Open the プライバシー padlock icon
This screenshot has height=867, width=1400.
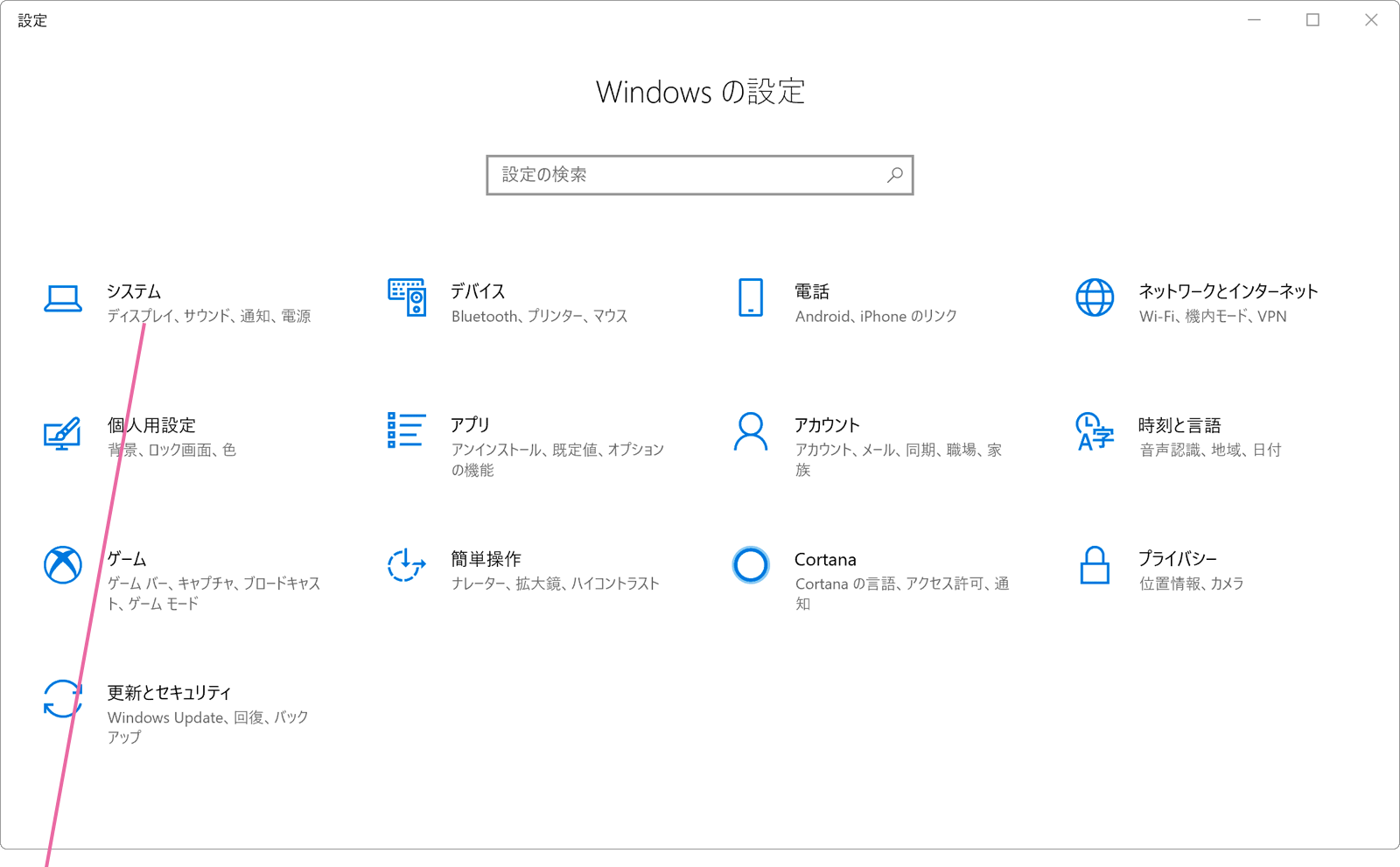point(1095,565)
